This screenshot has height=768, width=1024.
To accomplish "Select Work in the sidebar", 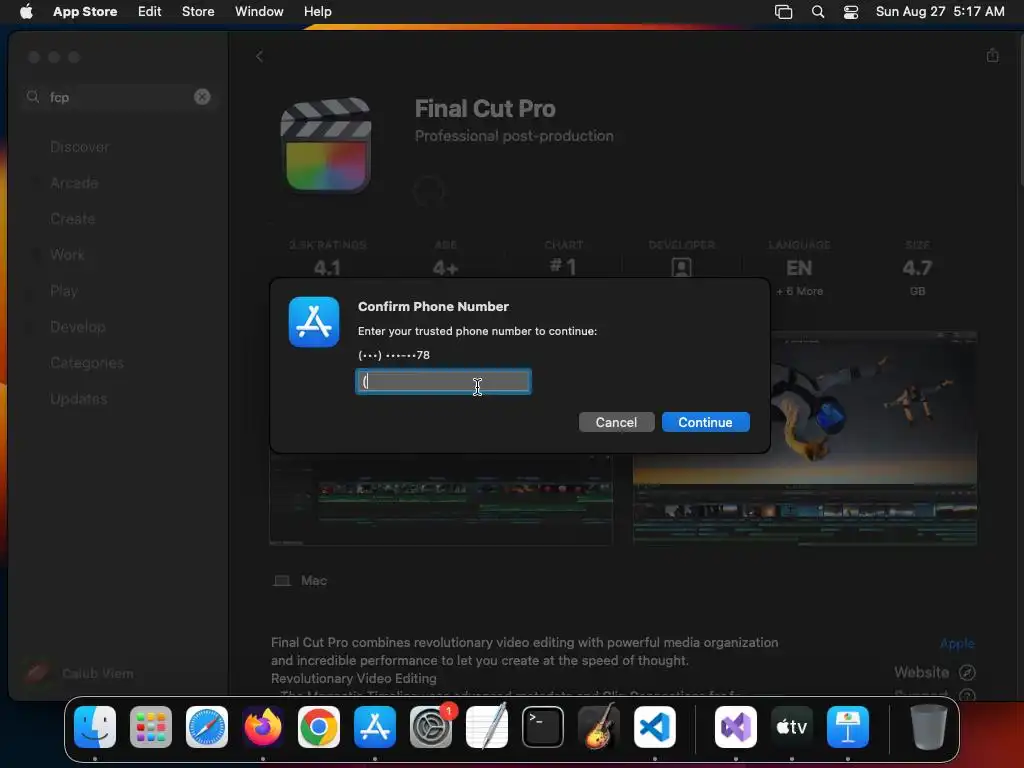I will [x=67, y=255].
